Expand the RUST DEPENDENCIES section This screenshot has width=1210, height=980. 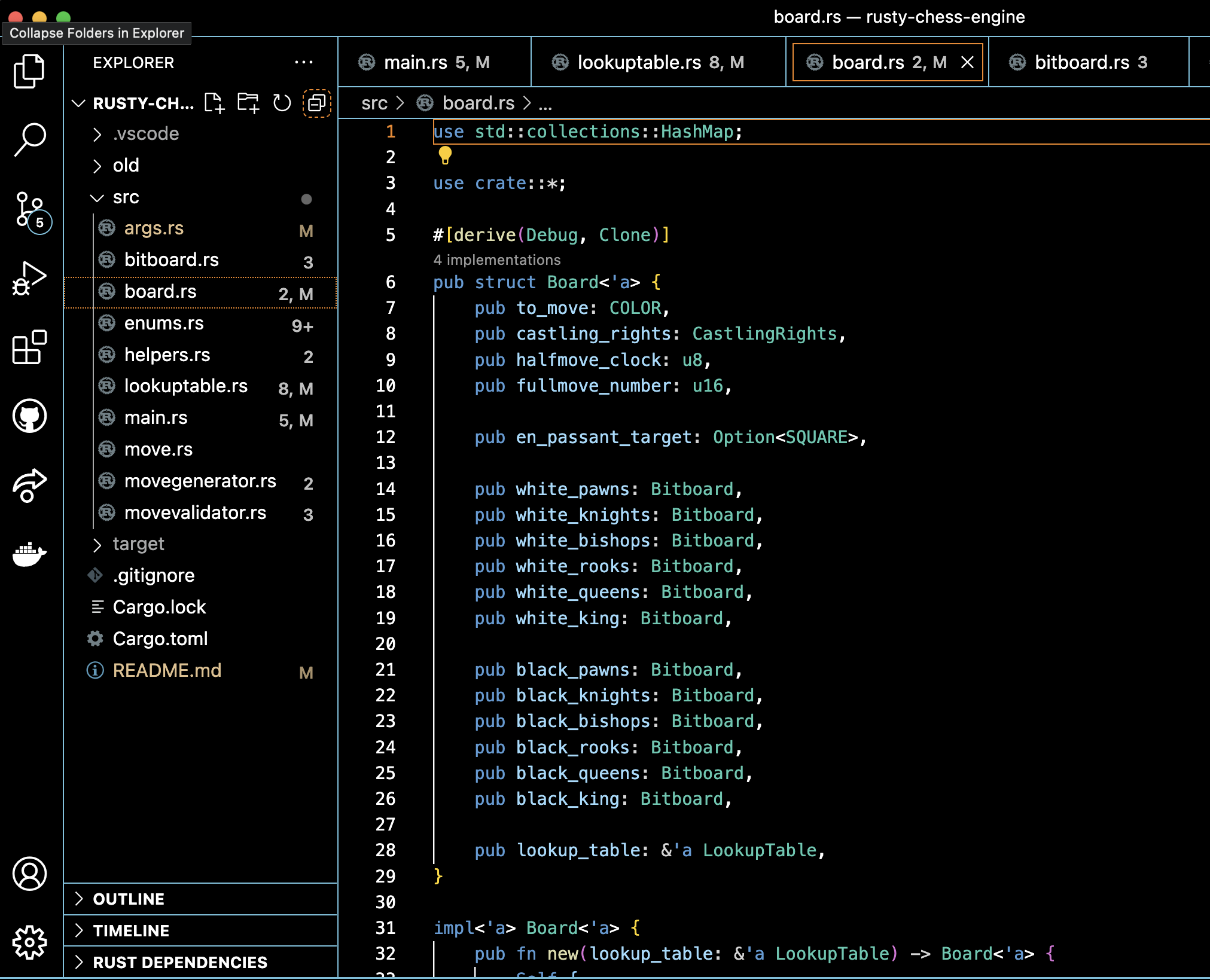point(179,962)
